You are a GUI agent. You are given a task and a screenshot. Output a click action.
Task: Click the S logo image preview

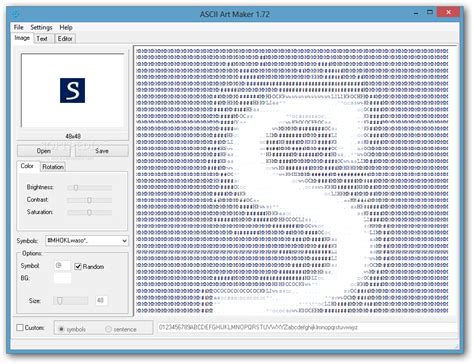73,90
